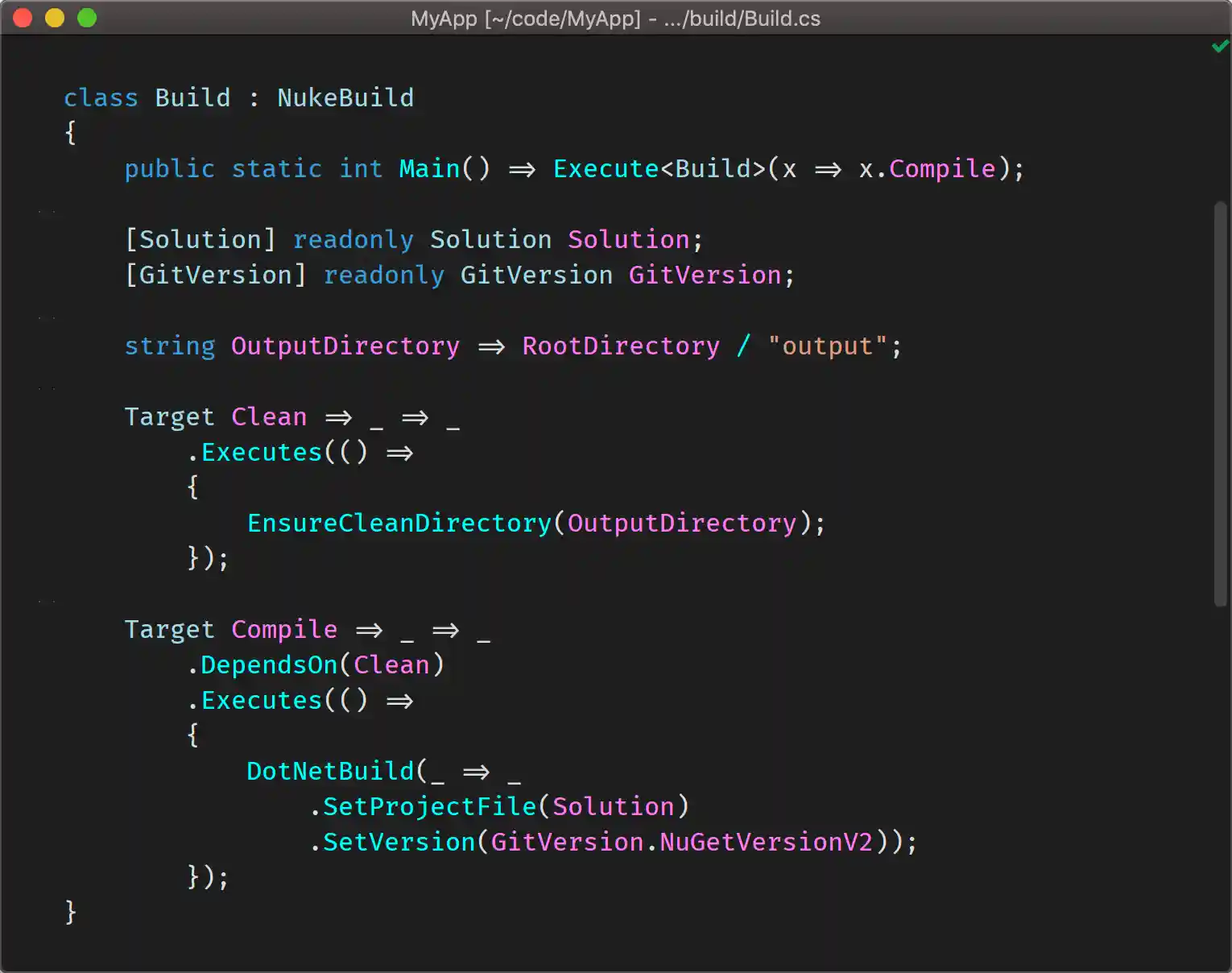Click "OutputDirectory" argument inside EnsureCleanDirectory
This screenshot has width=1232, height=973.
pyautogui.click(x=682, y=524)
